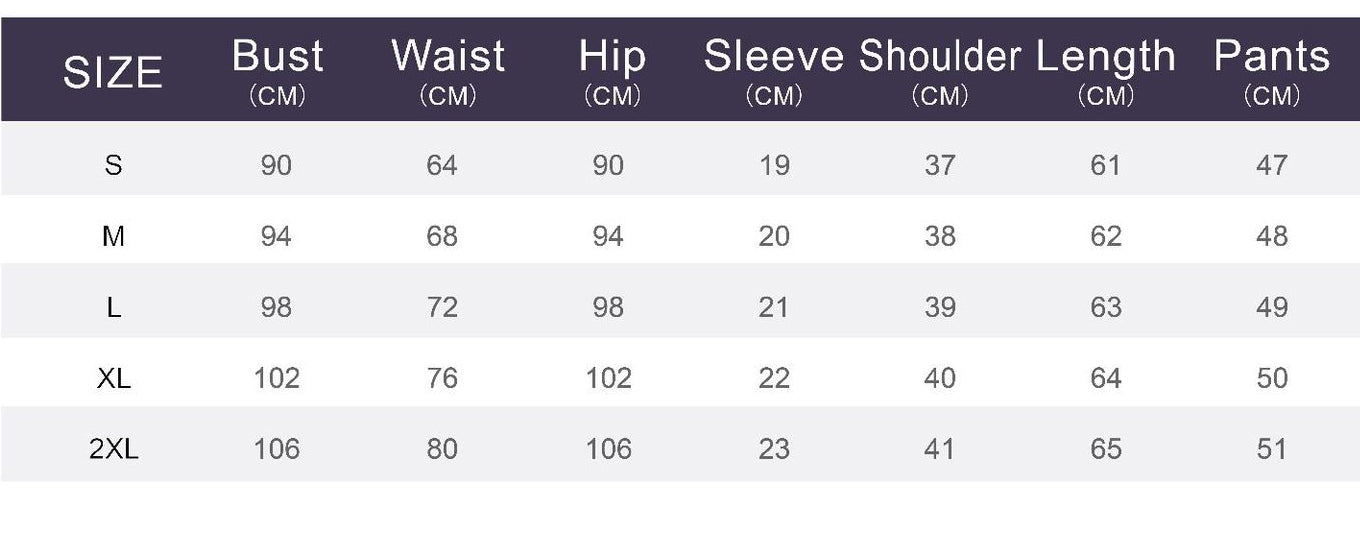This screenshot has height=554, width=1360.
Task: Click the L size row label
Action: [113, 307]
